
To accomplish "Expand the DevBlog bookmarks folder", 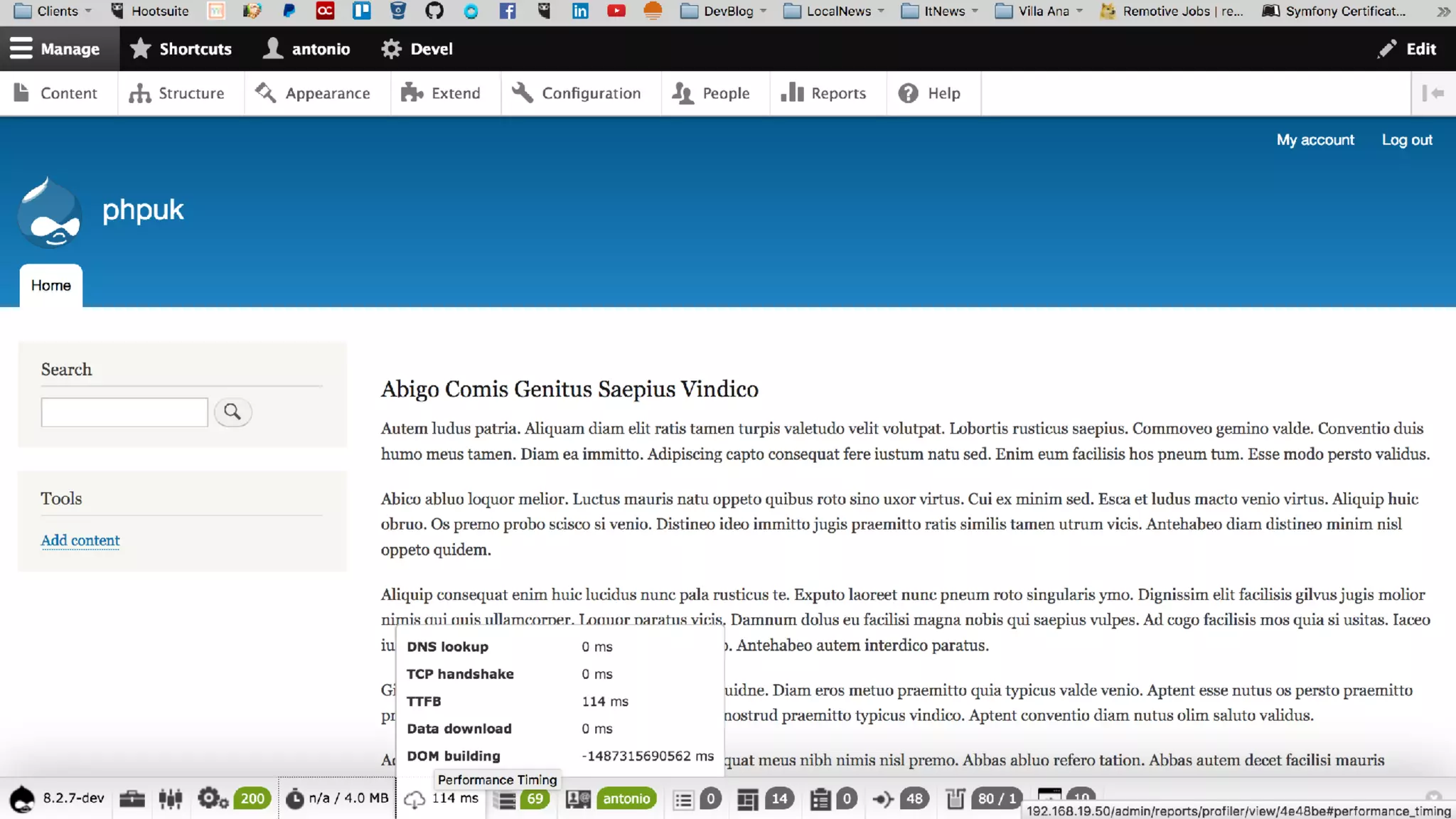I will [724, 11].
